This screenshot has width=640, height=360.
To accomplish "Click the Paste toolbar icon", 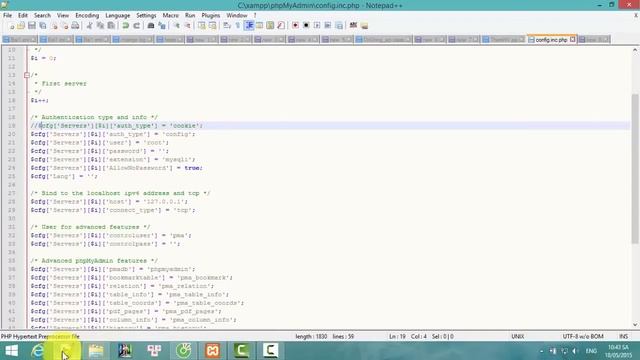I will (x=111, y=26).
